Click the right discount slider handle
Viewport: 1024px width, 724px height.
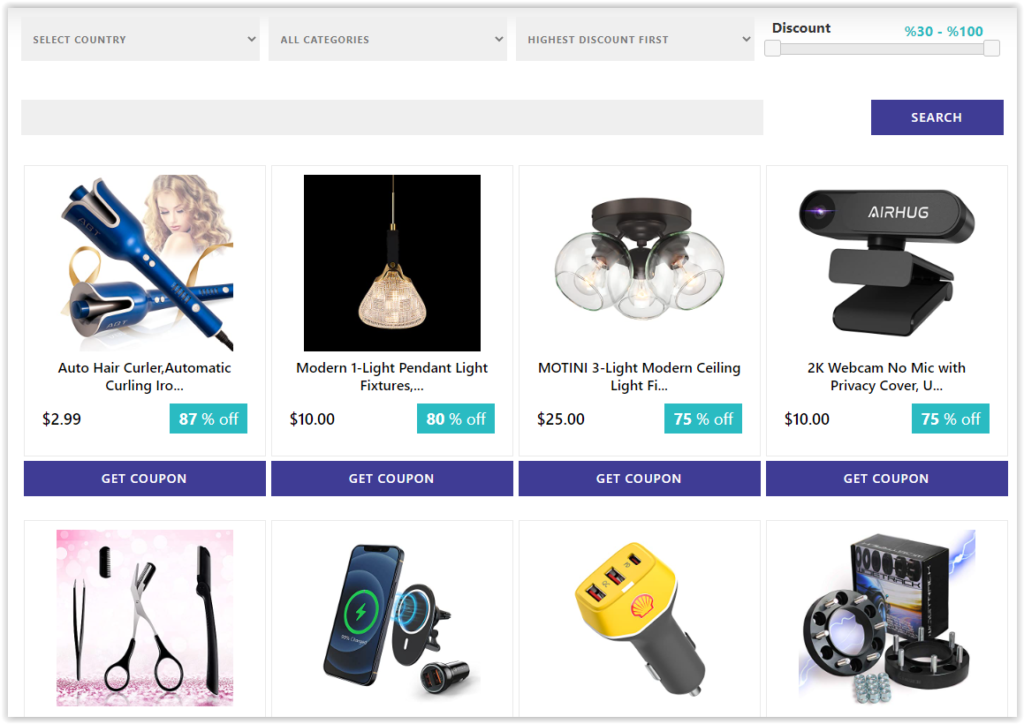(991, 48)
